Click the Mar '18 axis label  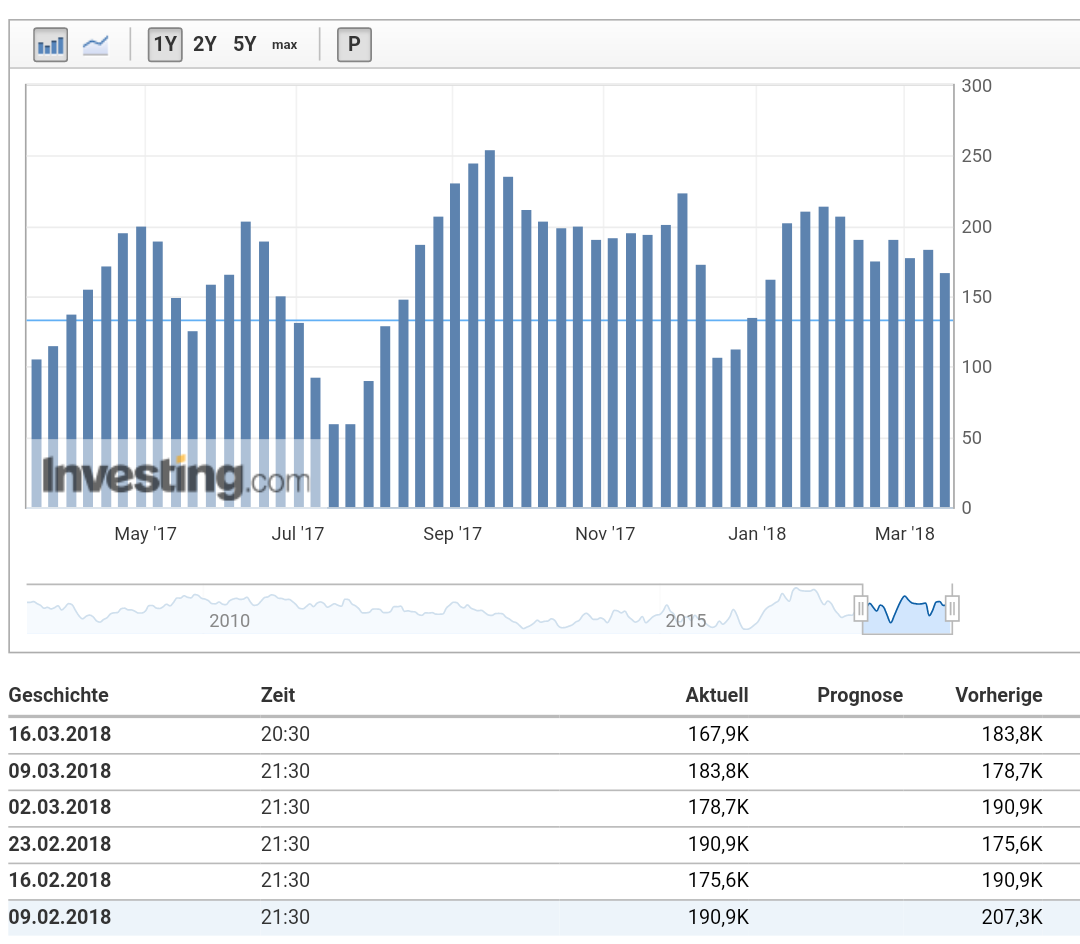tap(904, 534)
